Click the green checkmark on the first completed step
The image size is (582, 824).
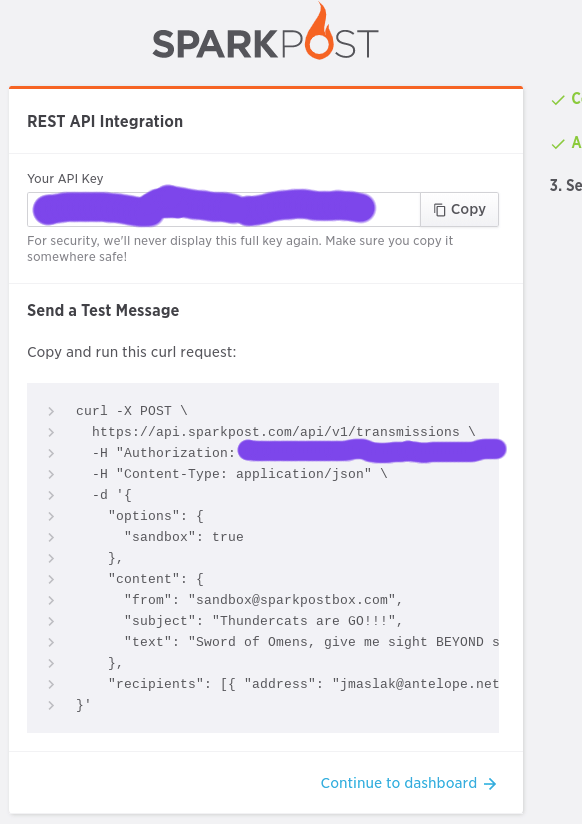click(x=557, y=98)
